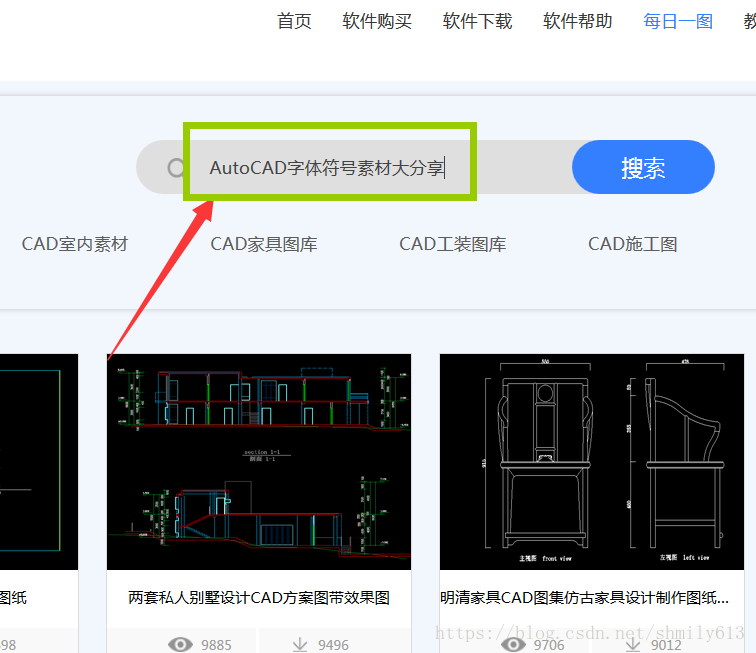The width and height of the screenshot is (756, 653).
Task: Open the 首页 navigation item
Action: pos(294,21)
